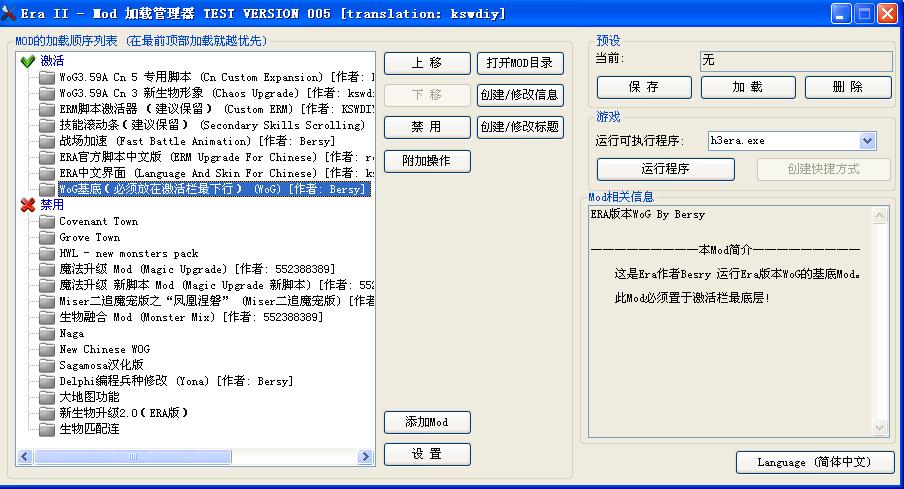Image resolution: width=904 pixels, height=489 pixels.
Task: Select ERA官方脚本中文版 mod
Action: [x=216, y=157]
